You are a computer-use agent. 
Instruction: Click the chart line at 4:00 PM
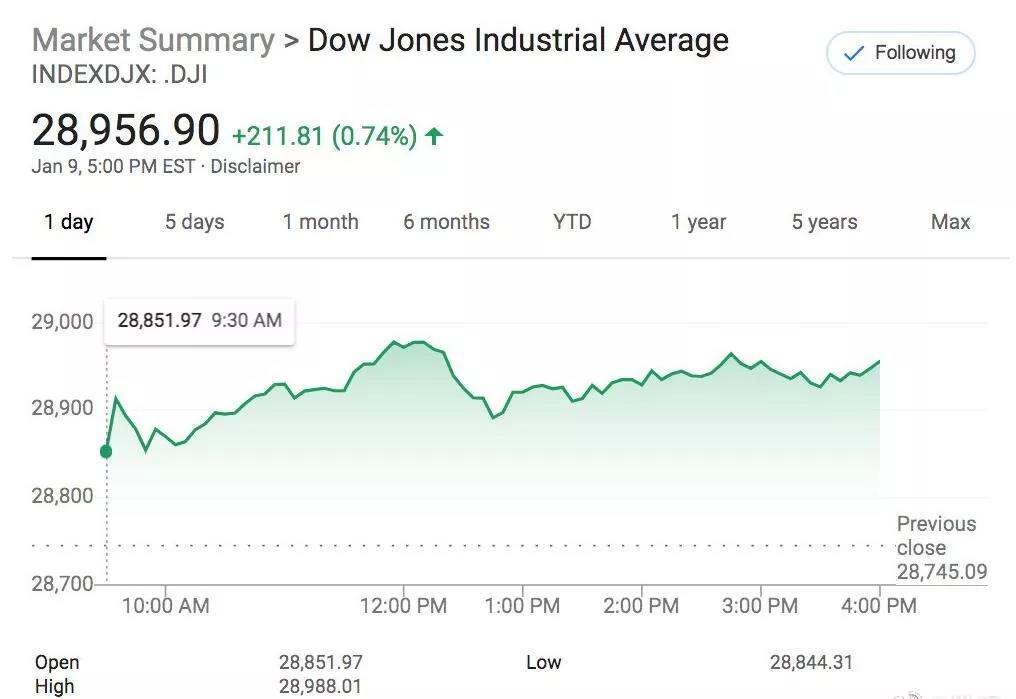pos(880,361)
